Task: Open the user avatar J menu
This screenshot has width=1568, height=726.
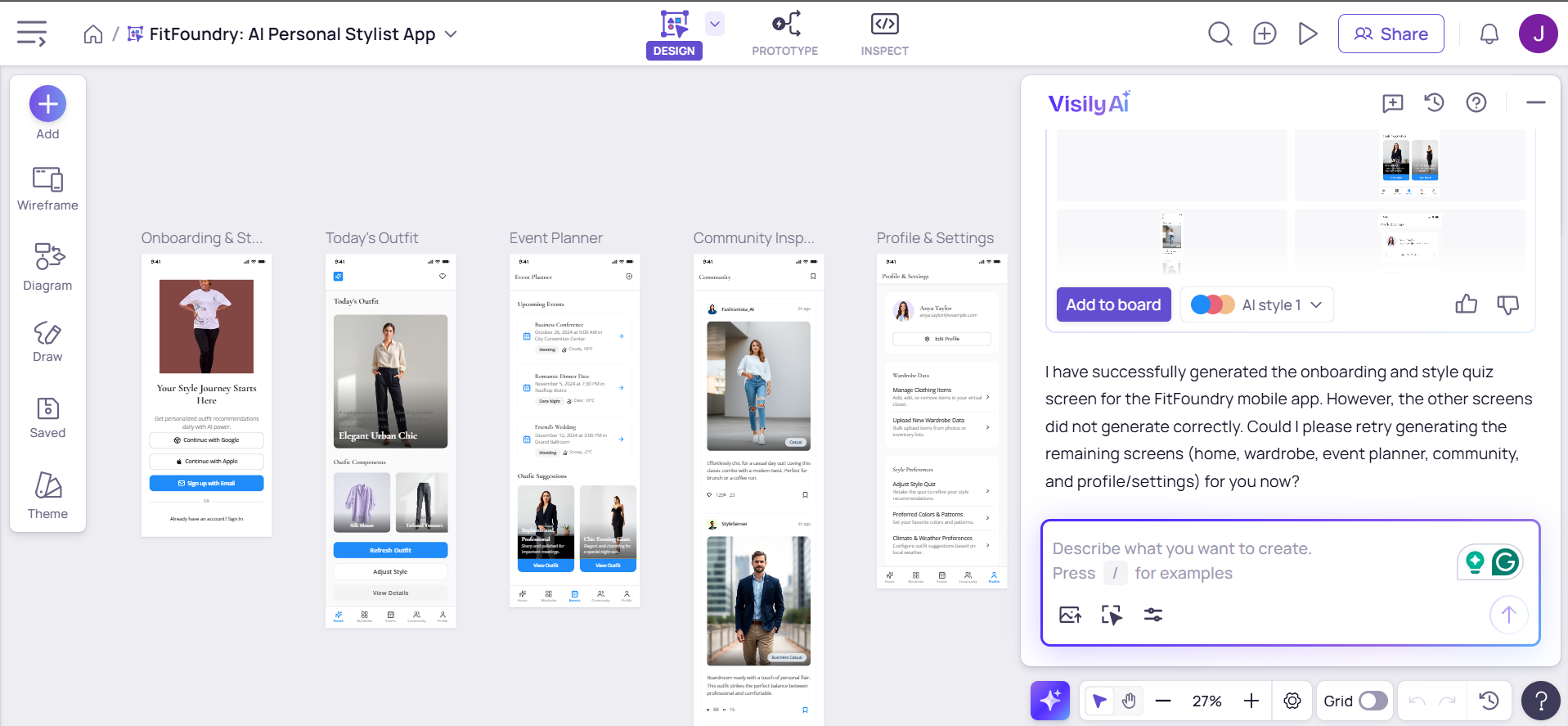Action: pyautogui.click(x=1538, y=34)
